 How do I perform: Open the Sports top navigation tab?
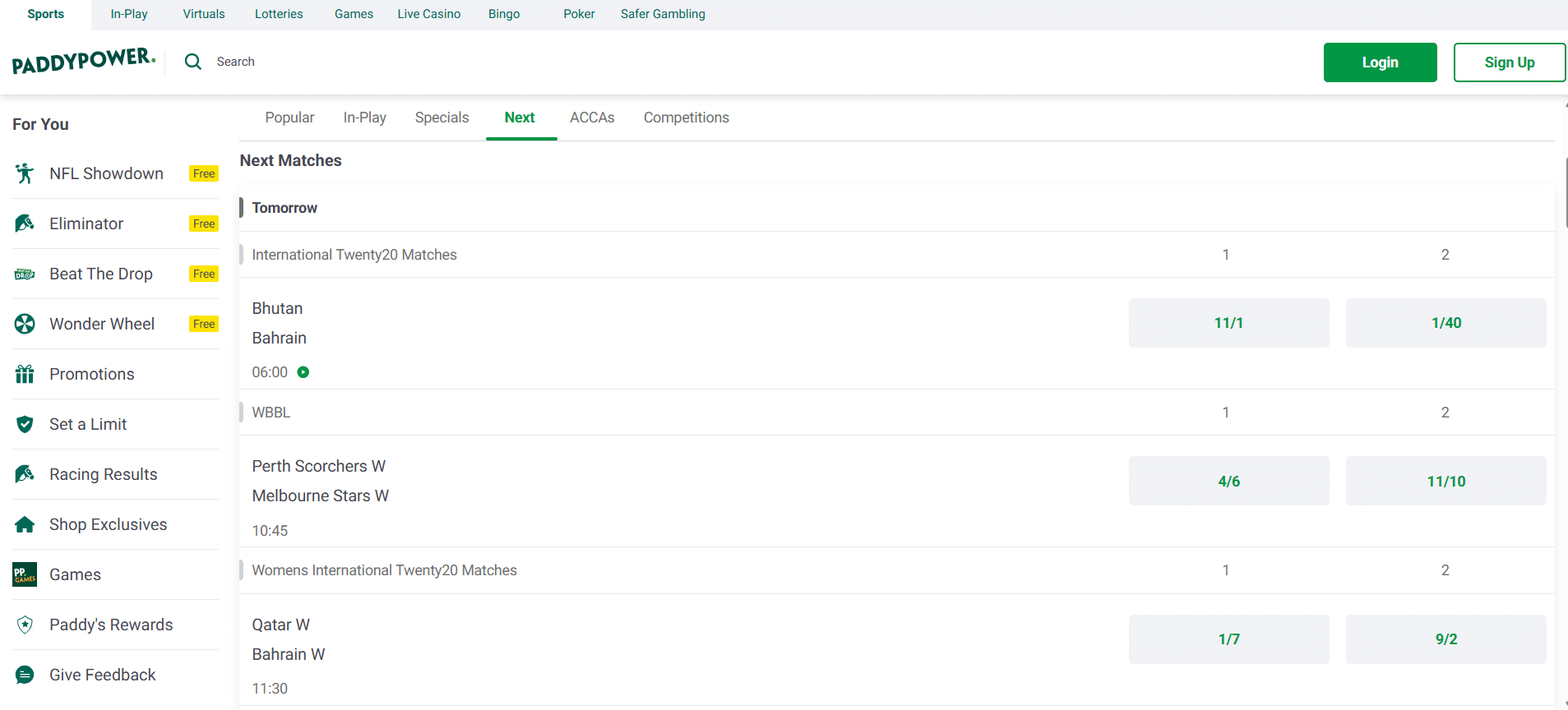tap(45, 14)
